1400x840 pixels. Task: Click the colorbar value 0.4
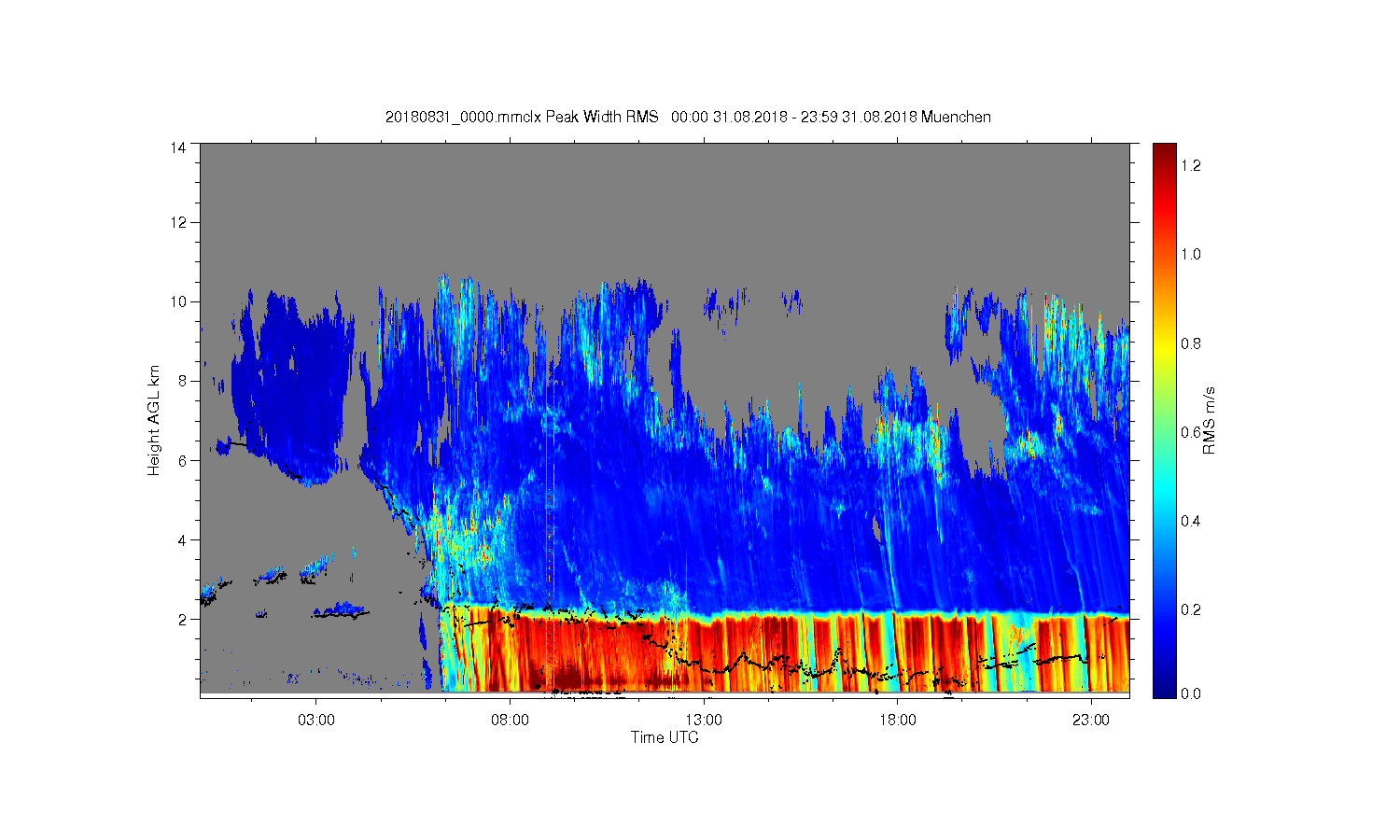click(1191, 521)
